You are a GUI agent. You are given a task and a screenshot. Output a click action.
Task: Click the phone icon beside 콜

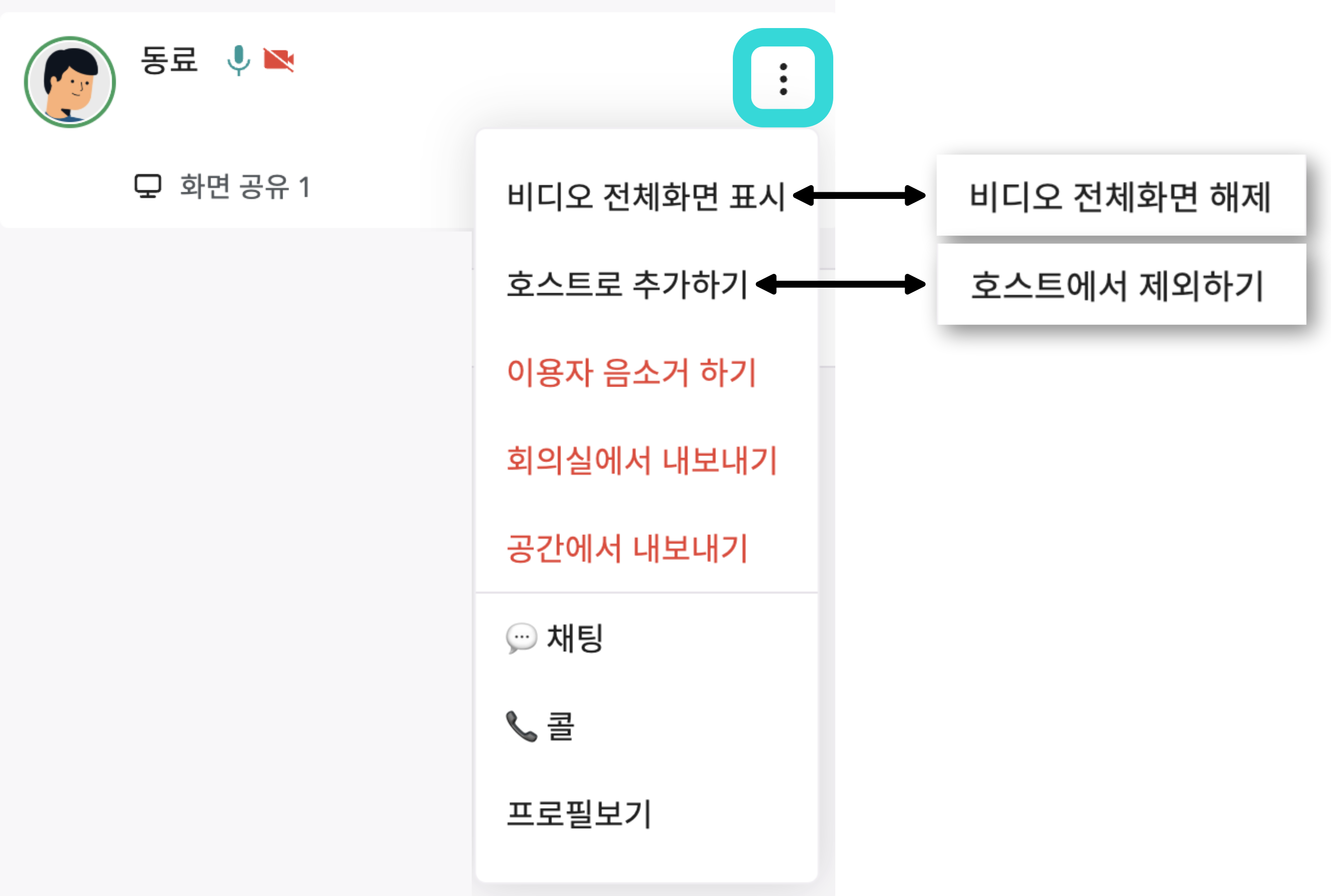[521, 726]
